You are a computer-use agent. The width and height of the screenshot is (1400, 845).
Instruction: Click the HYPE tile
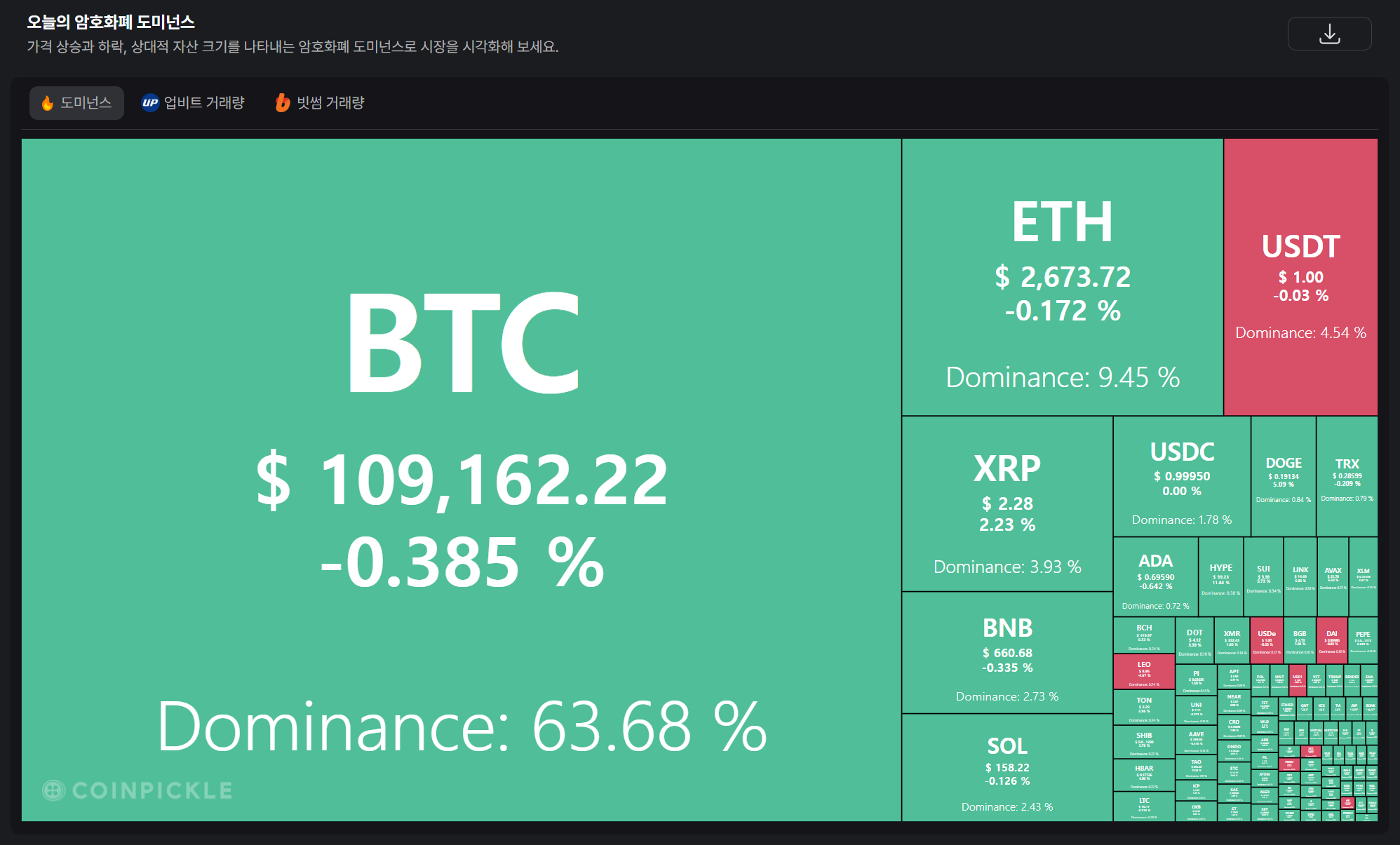(1220, 577)
